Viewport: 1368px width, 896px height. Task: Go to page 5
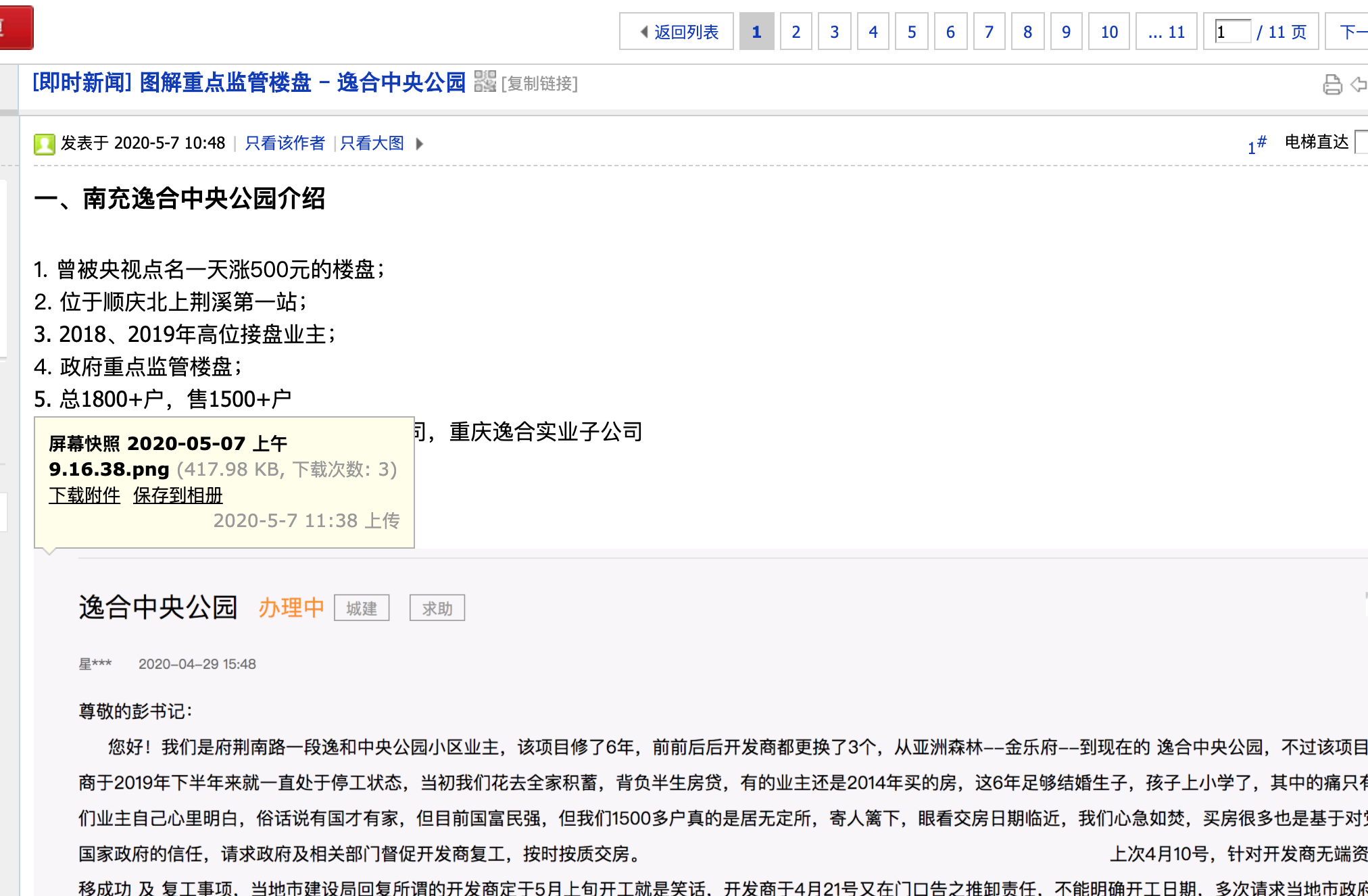(x=911, y=32)
